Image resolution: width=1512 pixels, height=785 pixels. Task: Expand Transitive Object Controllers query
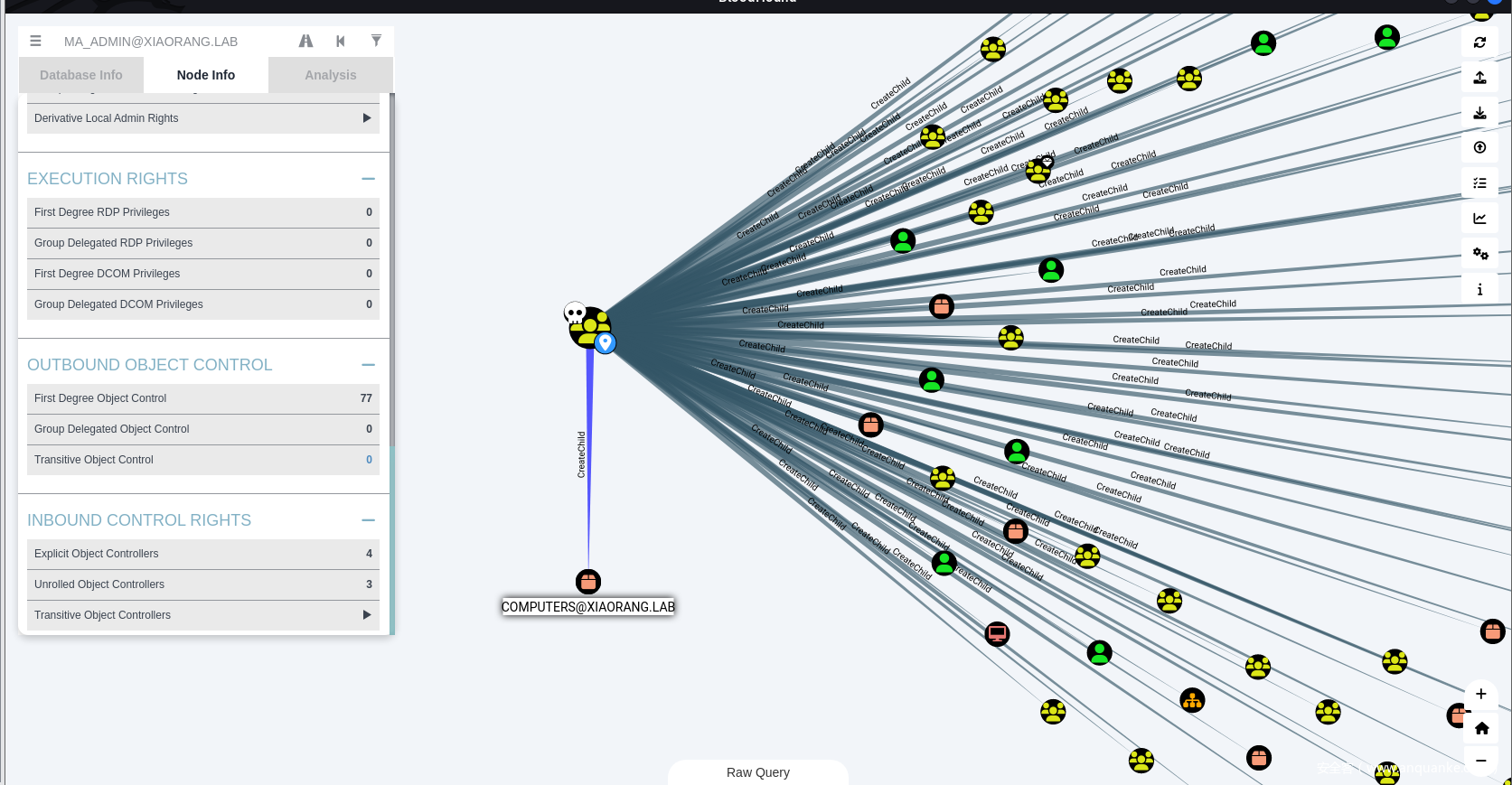(x=366, y=615)
